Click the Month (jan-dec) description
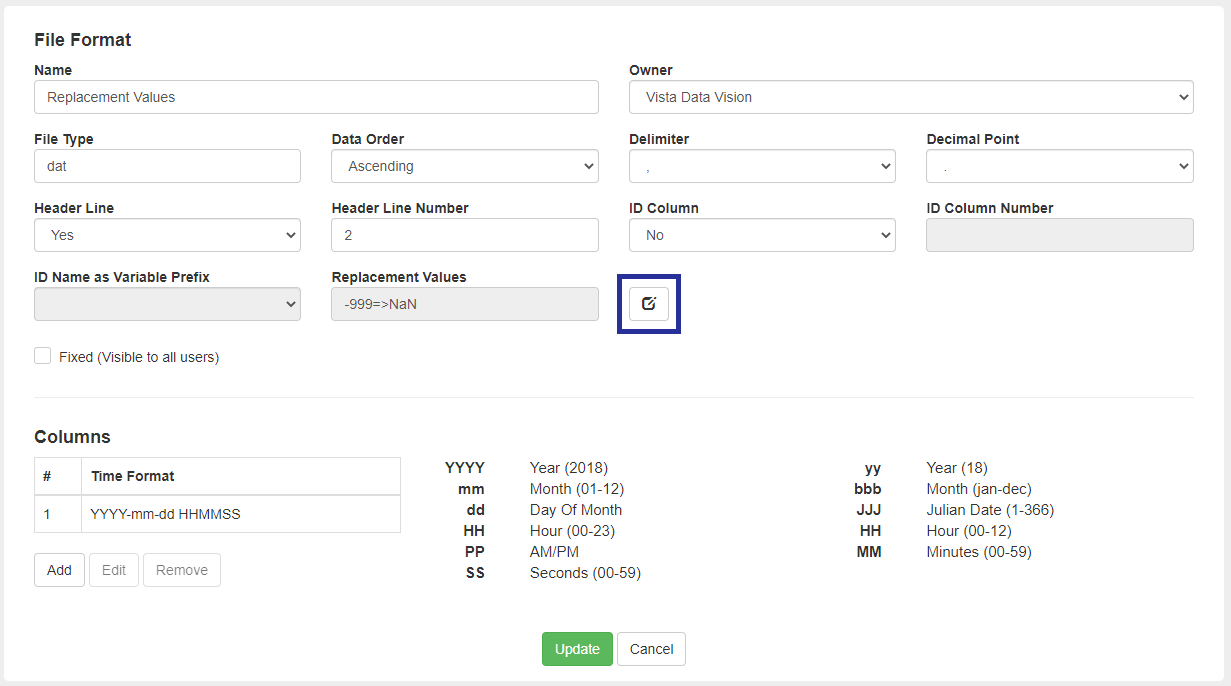The height and width of the screenshot is (686, 1231). (979, 489)
